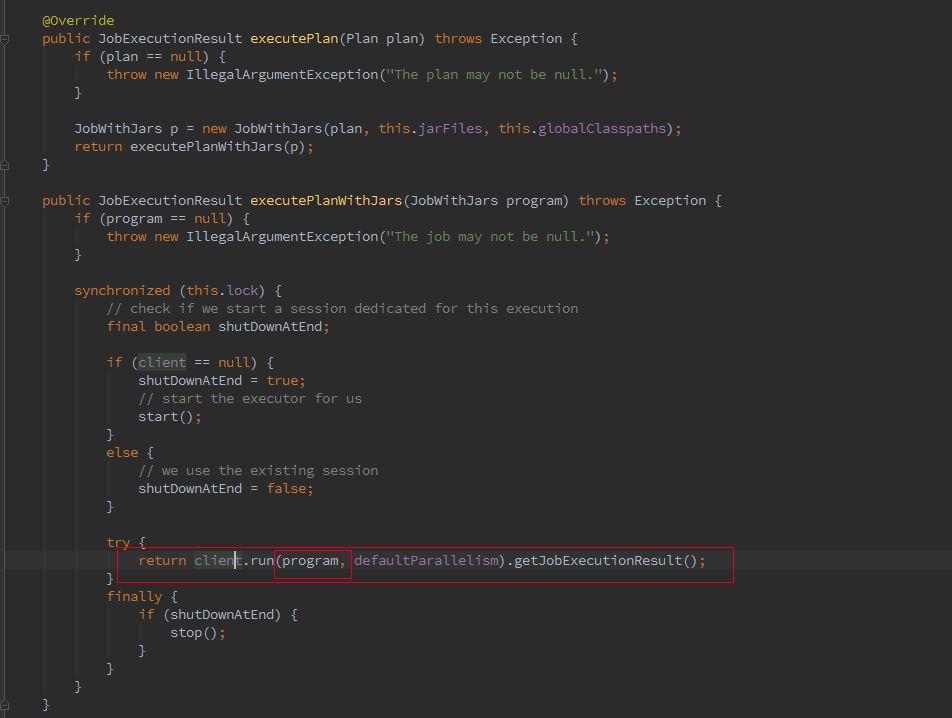
Task: Click the "The plan may not be null." string
Action: (494, 75)
